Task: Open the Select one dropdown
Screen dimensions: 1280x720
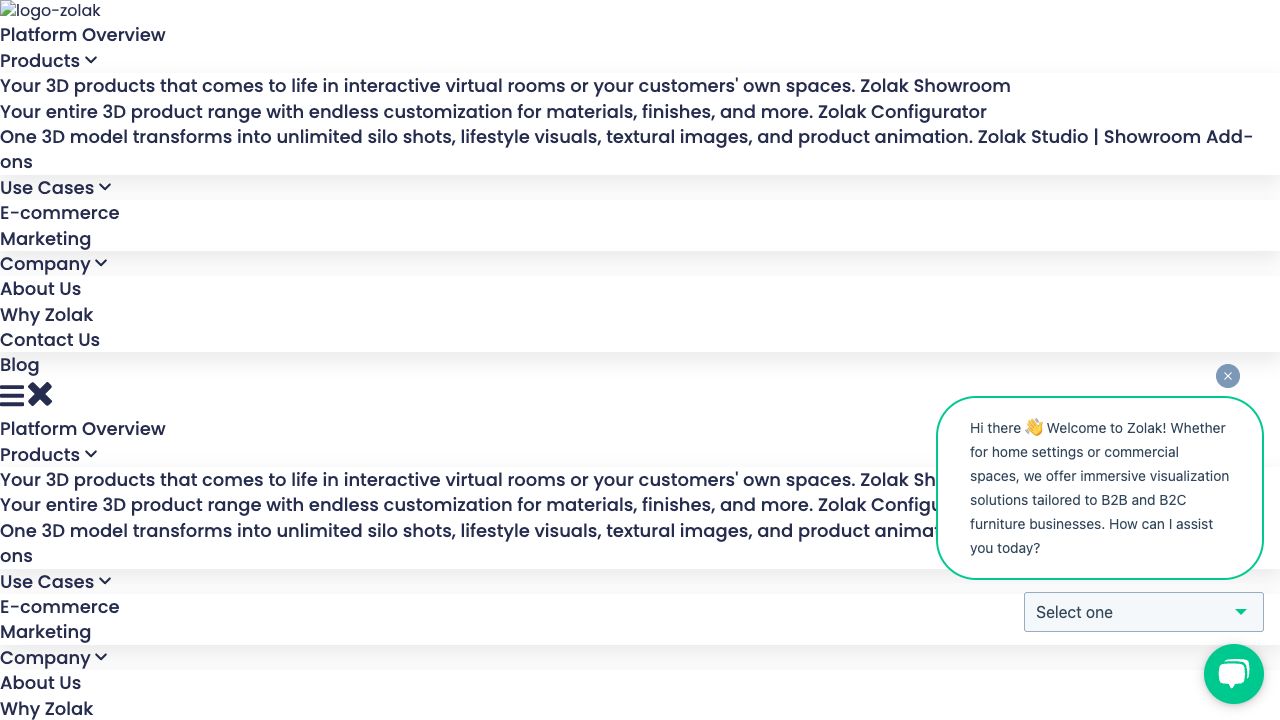Action: pyautogui.click(x=1143, y=612)
